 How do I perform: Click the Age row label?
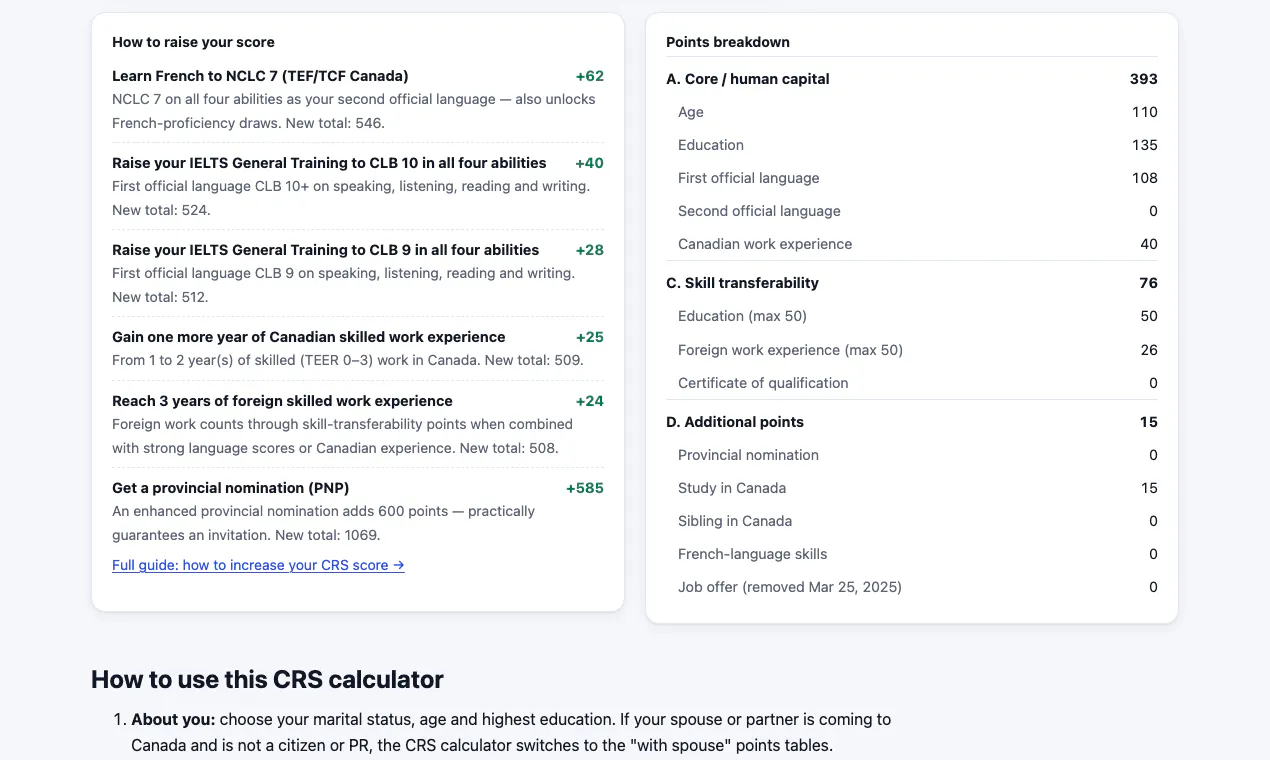click(691, 112)
